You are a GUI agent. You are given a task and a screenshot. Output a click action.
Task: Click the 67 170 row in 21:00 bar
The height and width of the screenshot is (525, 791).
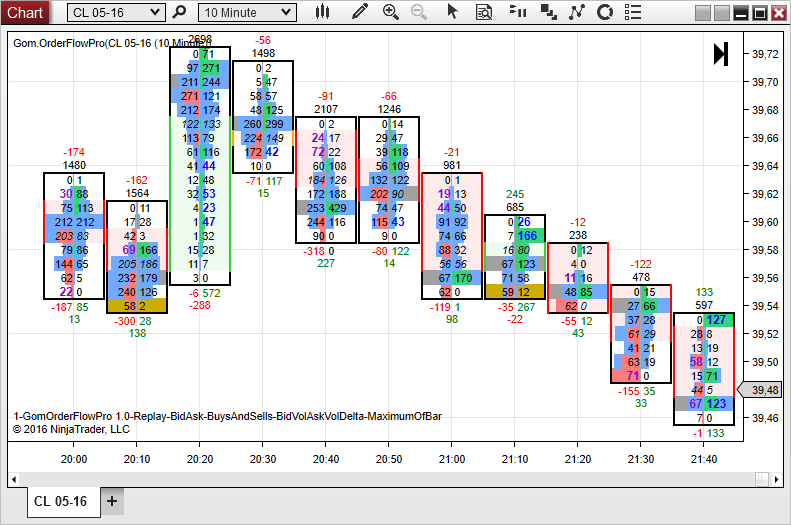[452, 278]
